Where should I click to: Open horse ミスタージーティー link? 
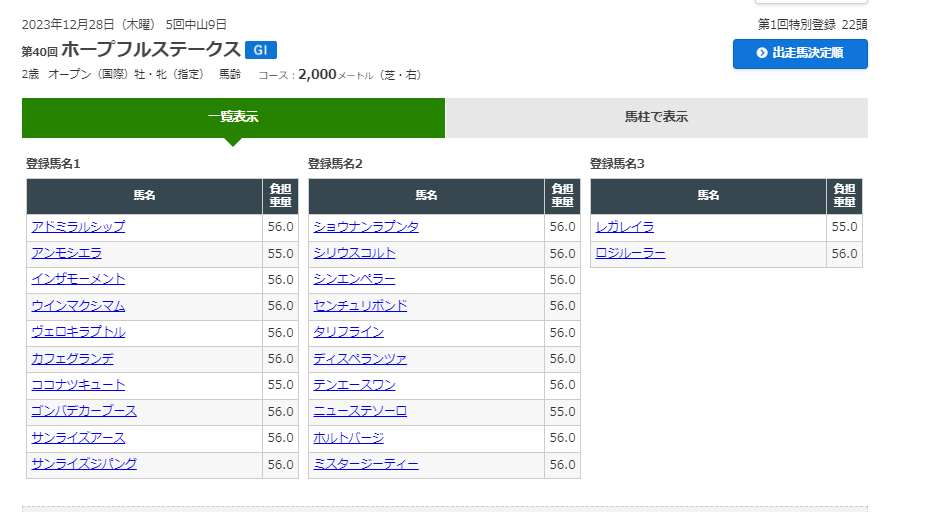(366, 464)
